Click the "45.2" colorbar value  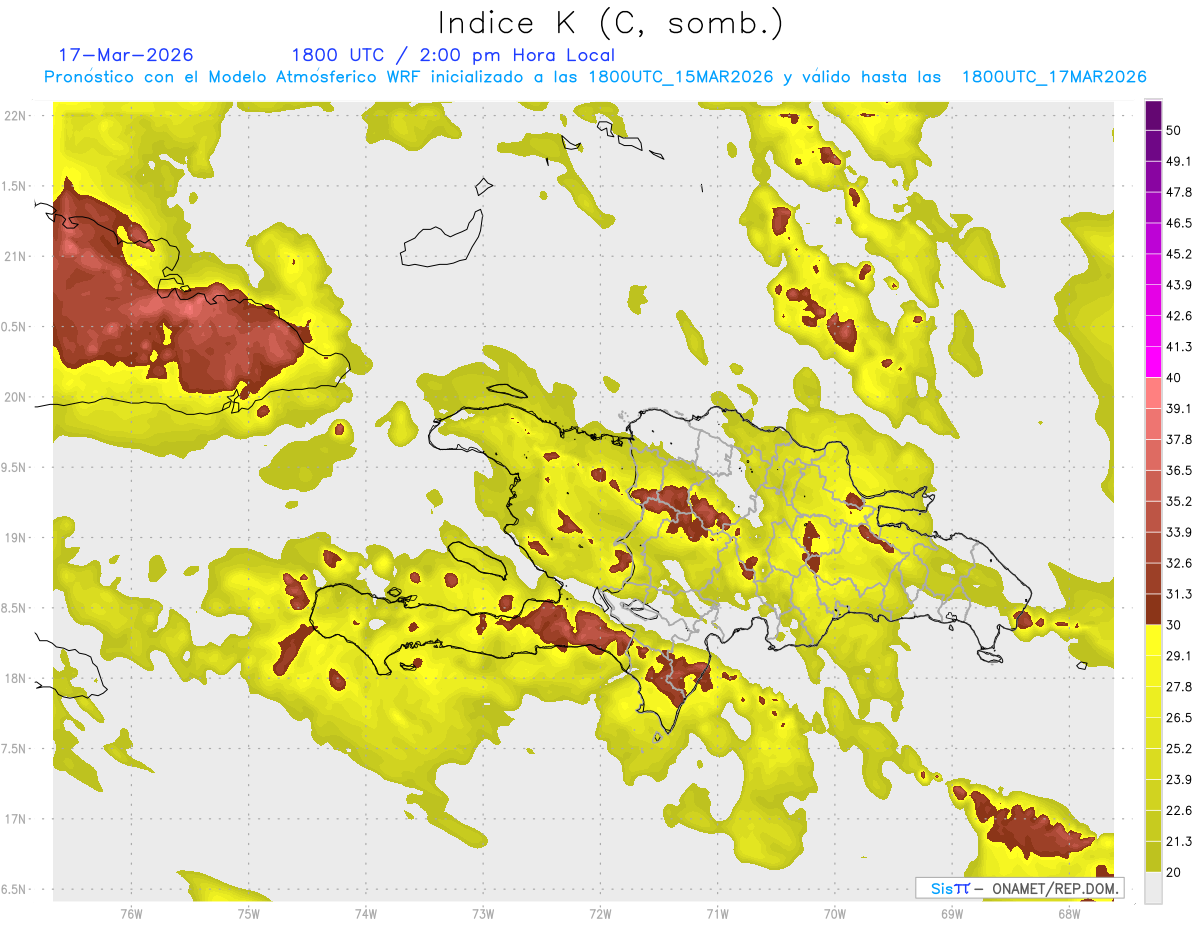click(x=1179, y=254)
